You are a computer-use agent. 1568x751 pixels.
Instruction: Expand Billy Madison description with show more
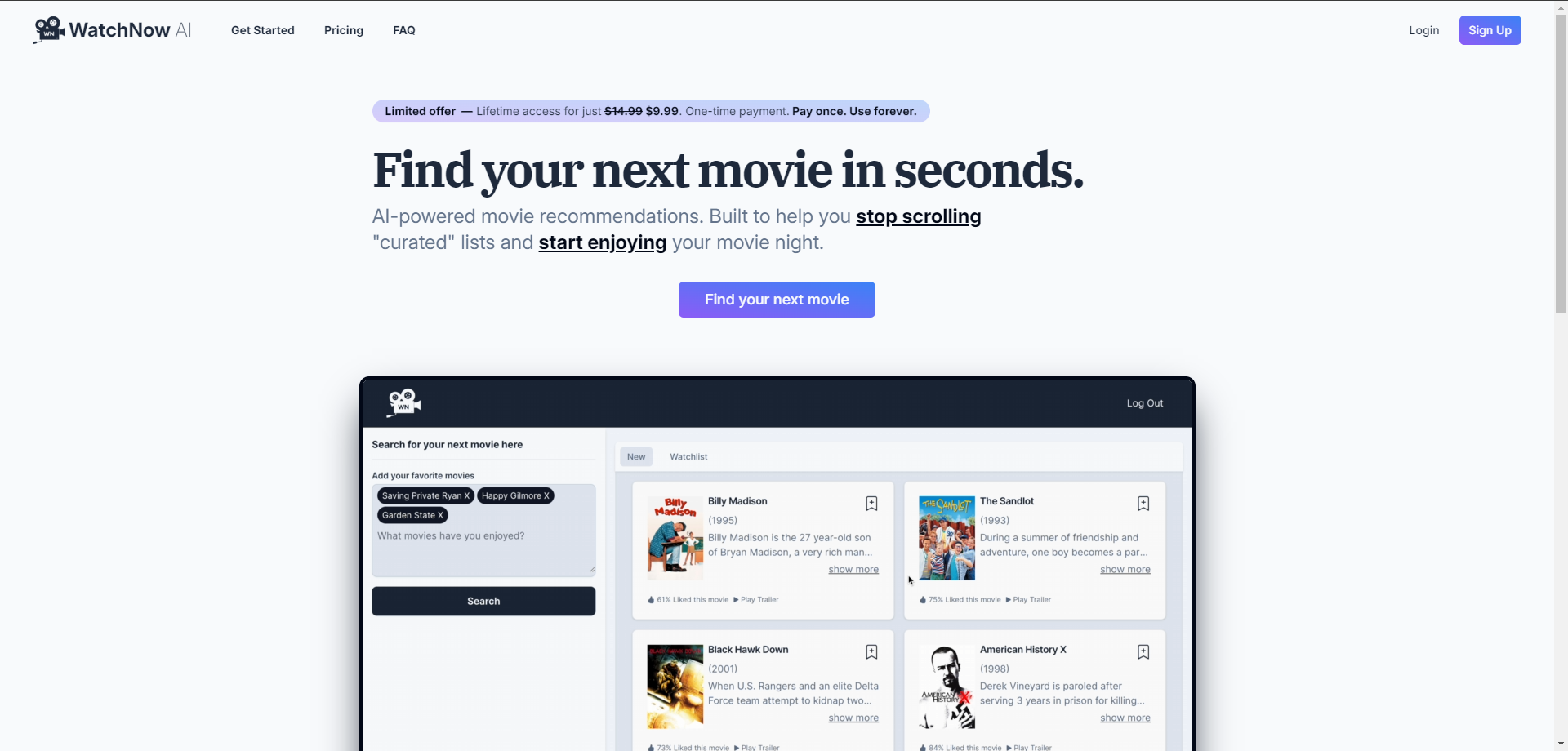click(853, 570)
